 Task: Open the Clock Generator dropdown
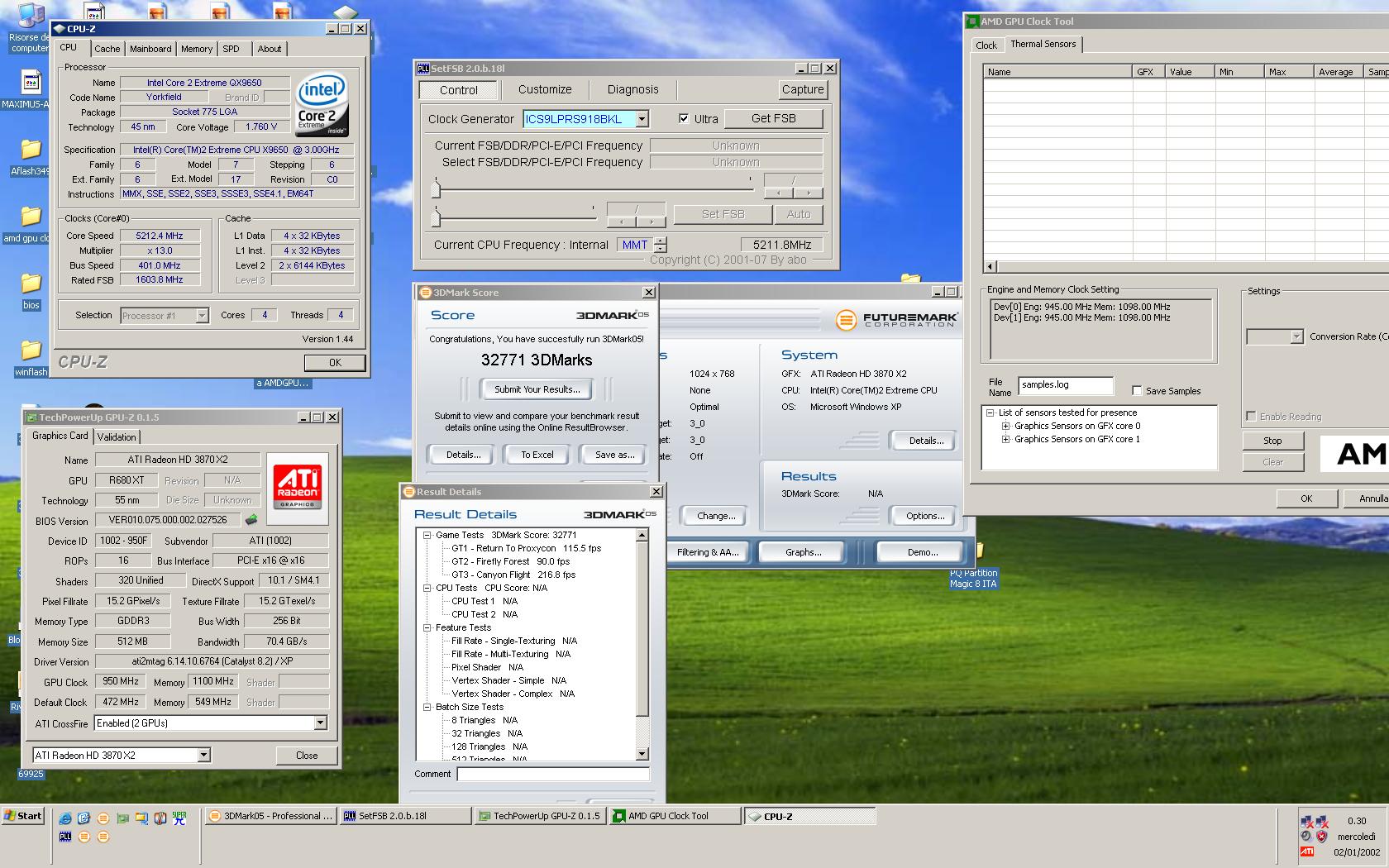point(642,119)
